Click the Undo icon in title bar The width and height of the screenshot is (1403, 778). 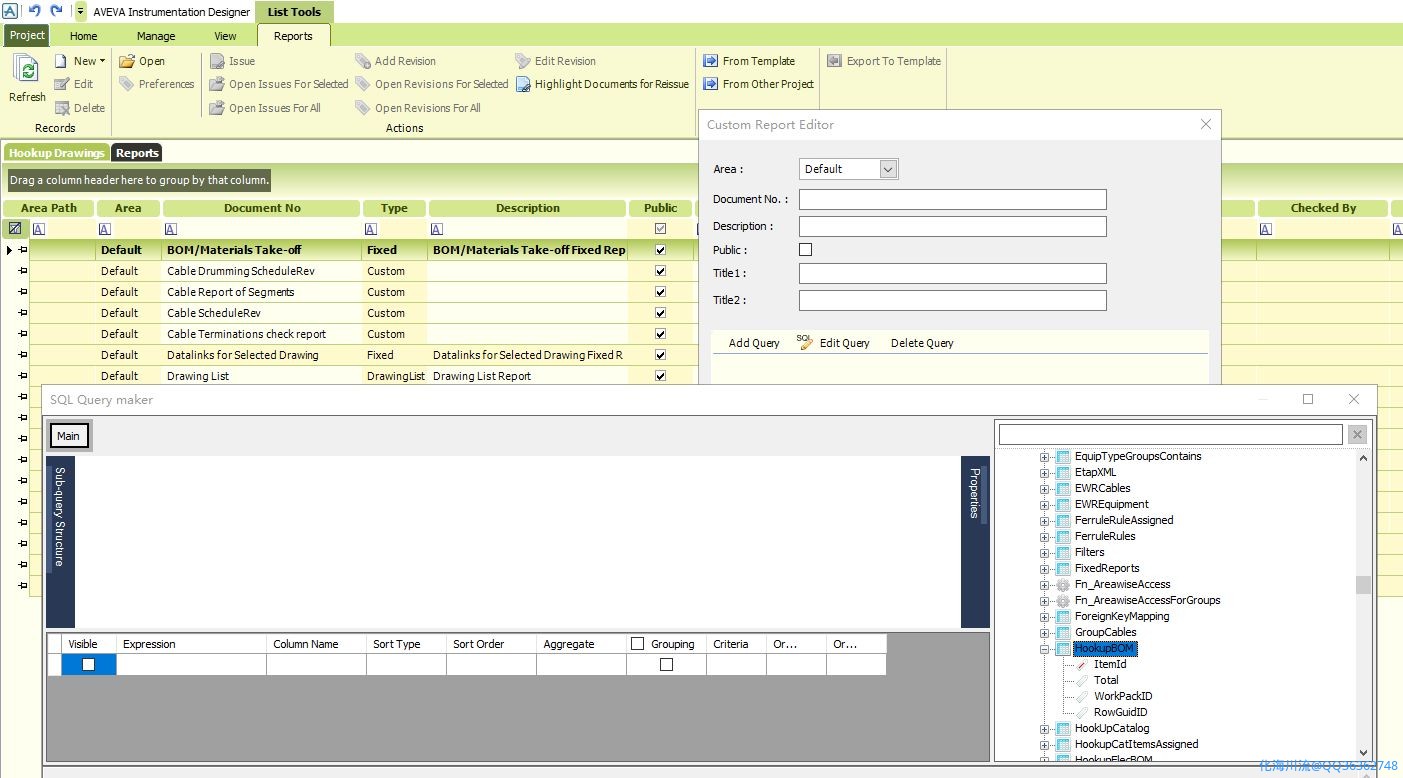click(34, 11)
